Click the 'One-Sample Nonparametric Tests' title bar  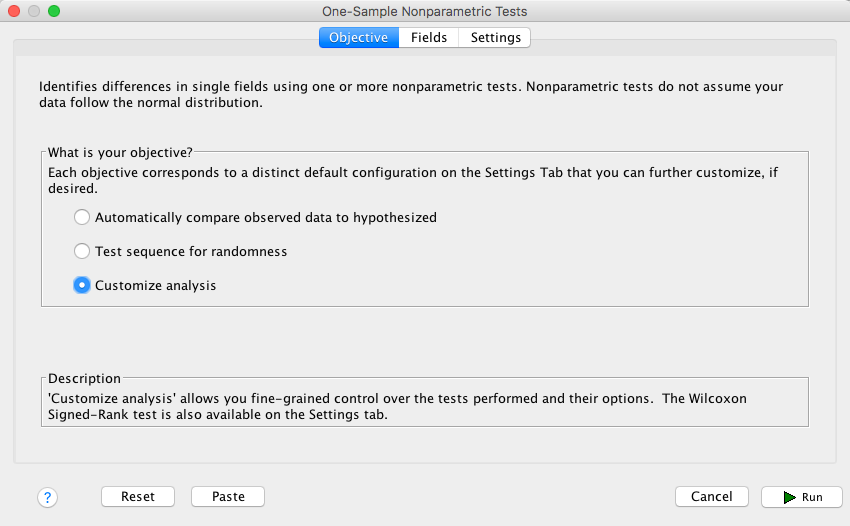[x=425, y=11]
